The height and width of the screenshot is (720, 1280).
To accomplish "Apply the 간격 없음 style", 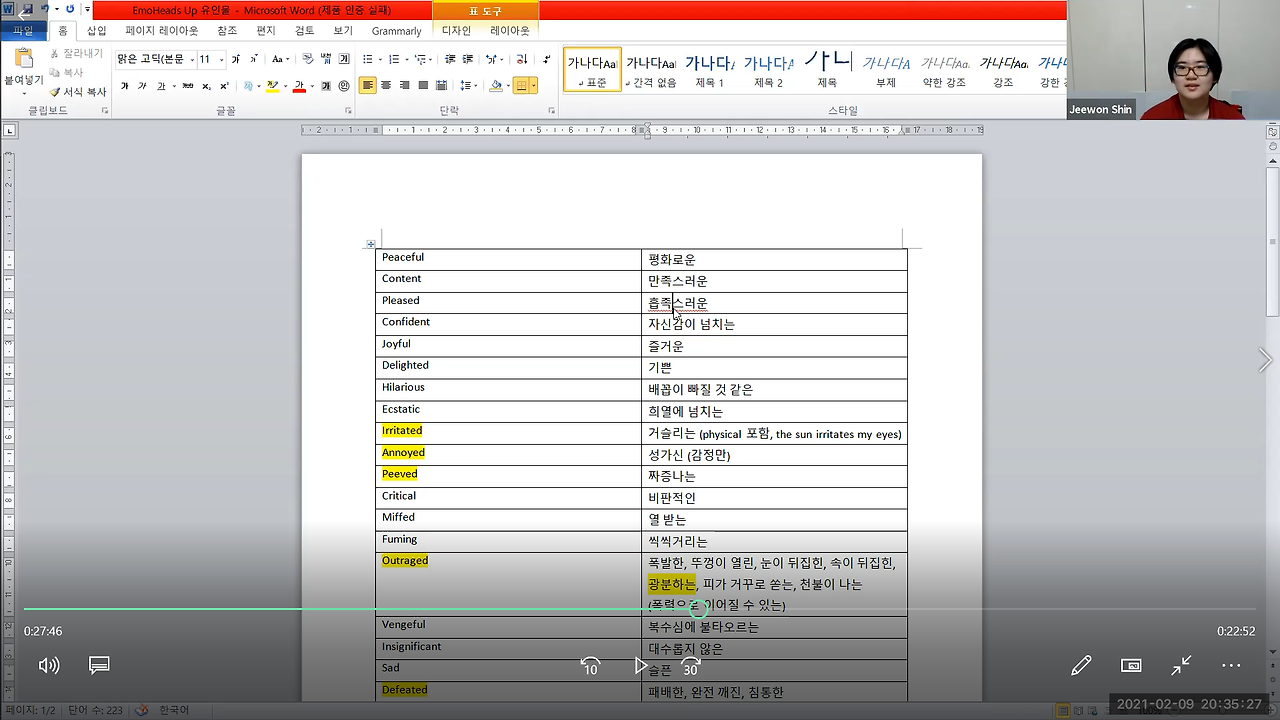I will pyautogui.click(x=651, y=69).
